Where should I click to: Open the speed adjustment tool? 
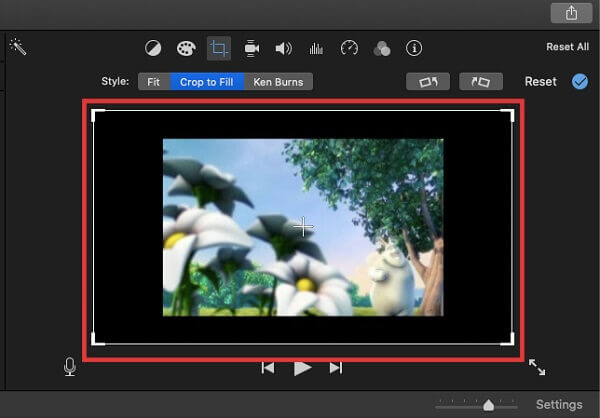click(349, 49)
